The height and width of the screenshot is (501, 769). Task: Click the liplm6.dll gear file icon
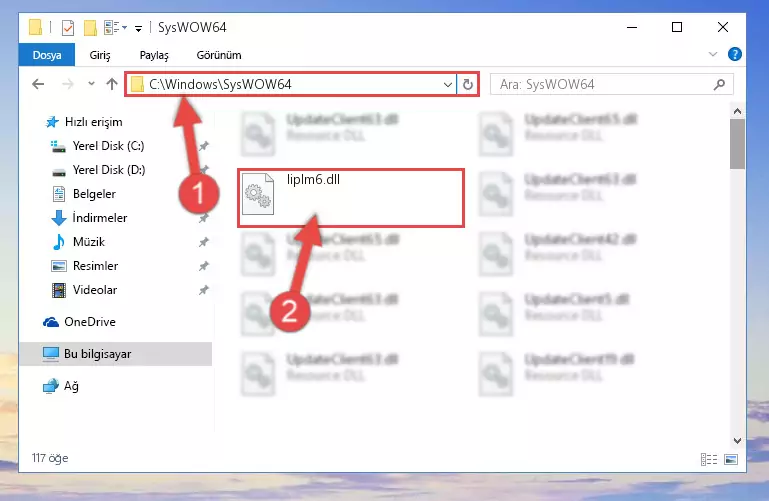point(258,195)
